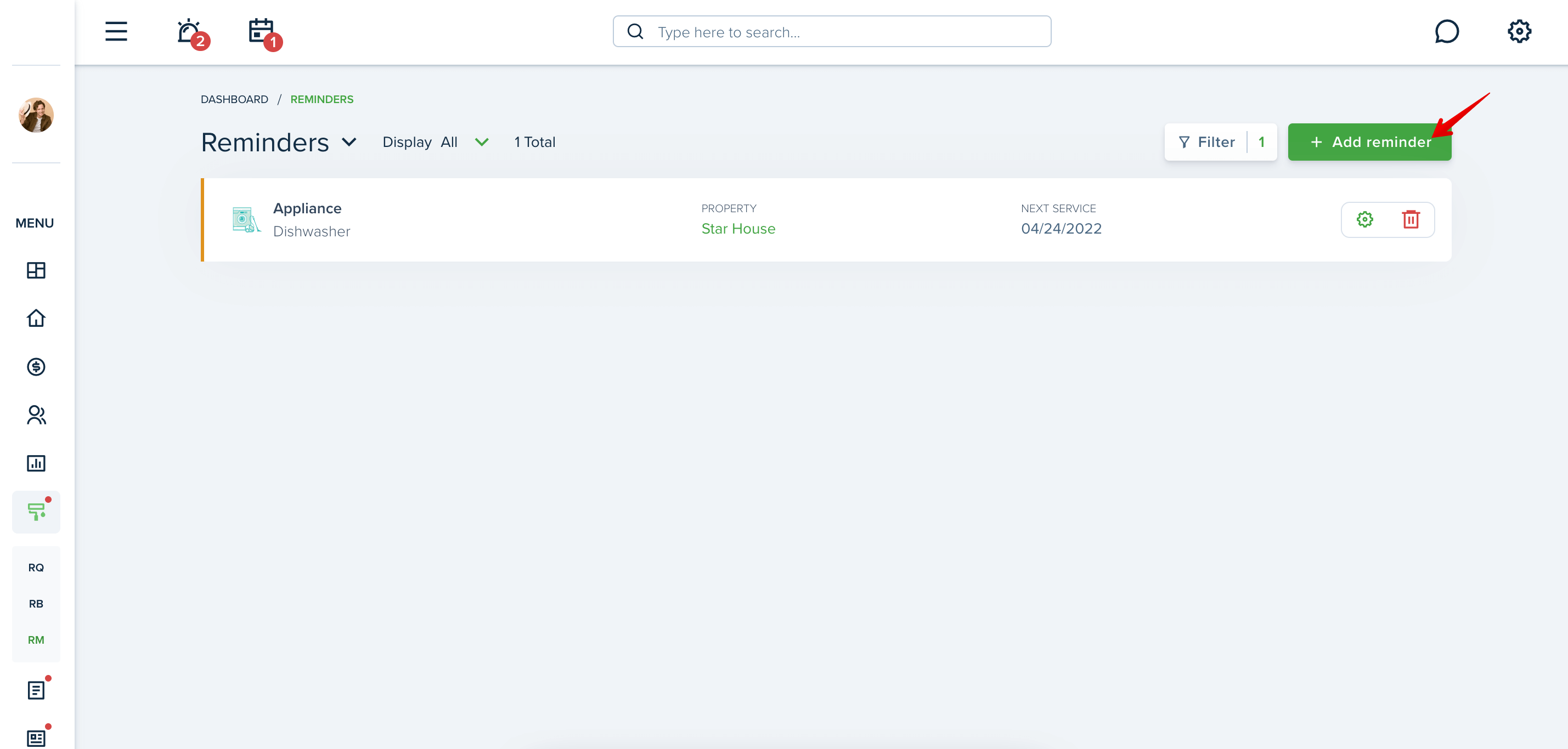
Task: Delete the Dishwasher reminder
Action: (x=1411, y=219)
